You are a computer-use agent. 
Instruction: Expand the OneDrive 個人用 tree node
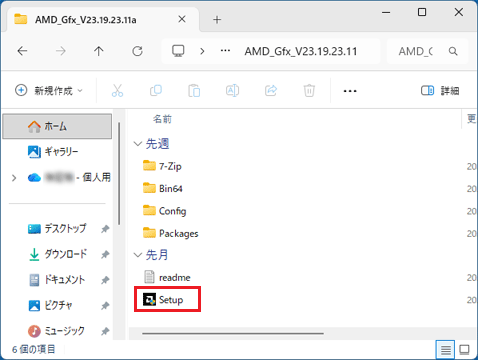coord(14,178)
